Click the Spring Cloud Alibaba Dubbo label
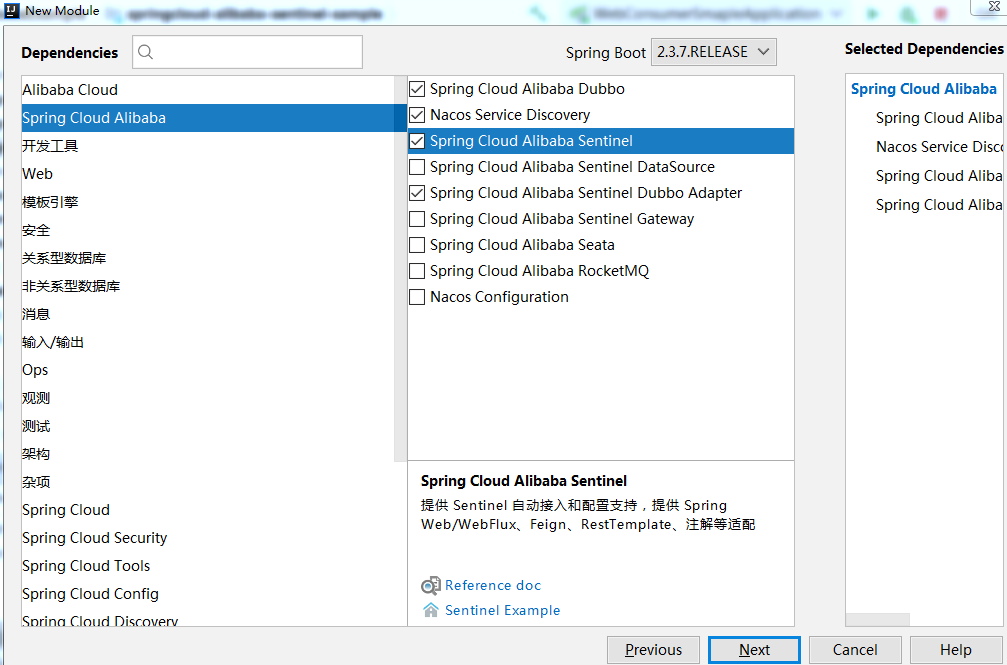Image resolution: width=1007 pixels, height=665 pixels. [x=527, y=89]
